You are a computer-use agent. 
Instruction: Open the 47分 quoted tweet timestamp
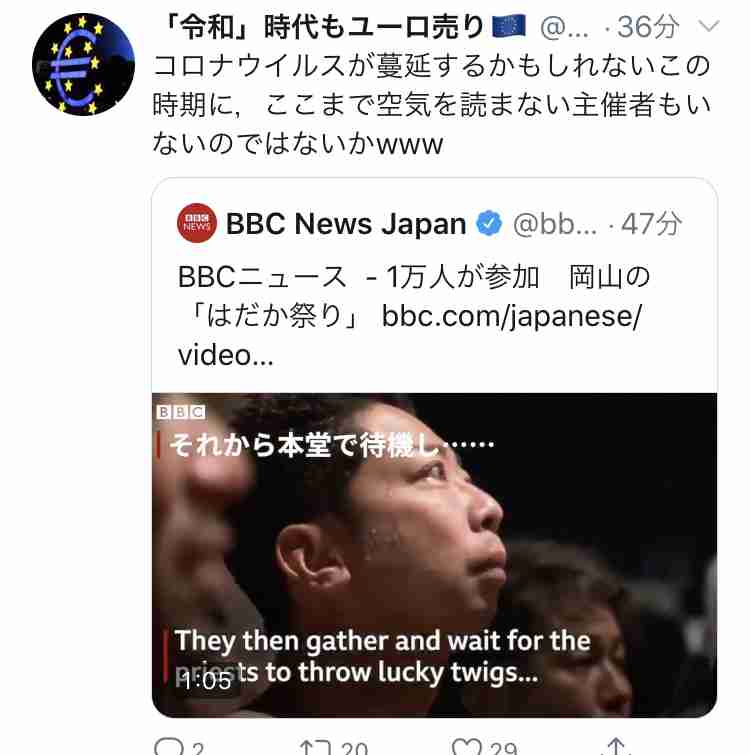tap(652, 224)
